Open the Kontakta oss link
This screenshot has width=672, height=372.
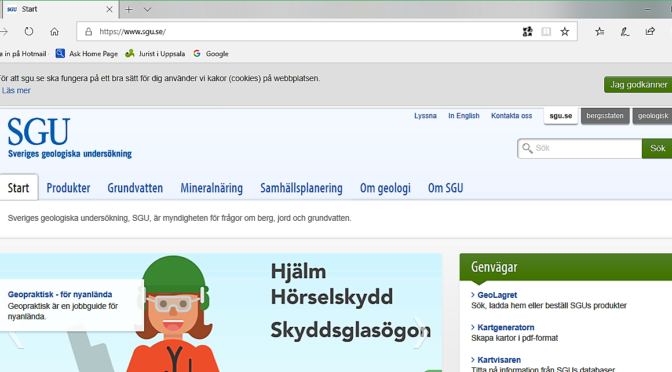click(511, 116)
